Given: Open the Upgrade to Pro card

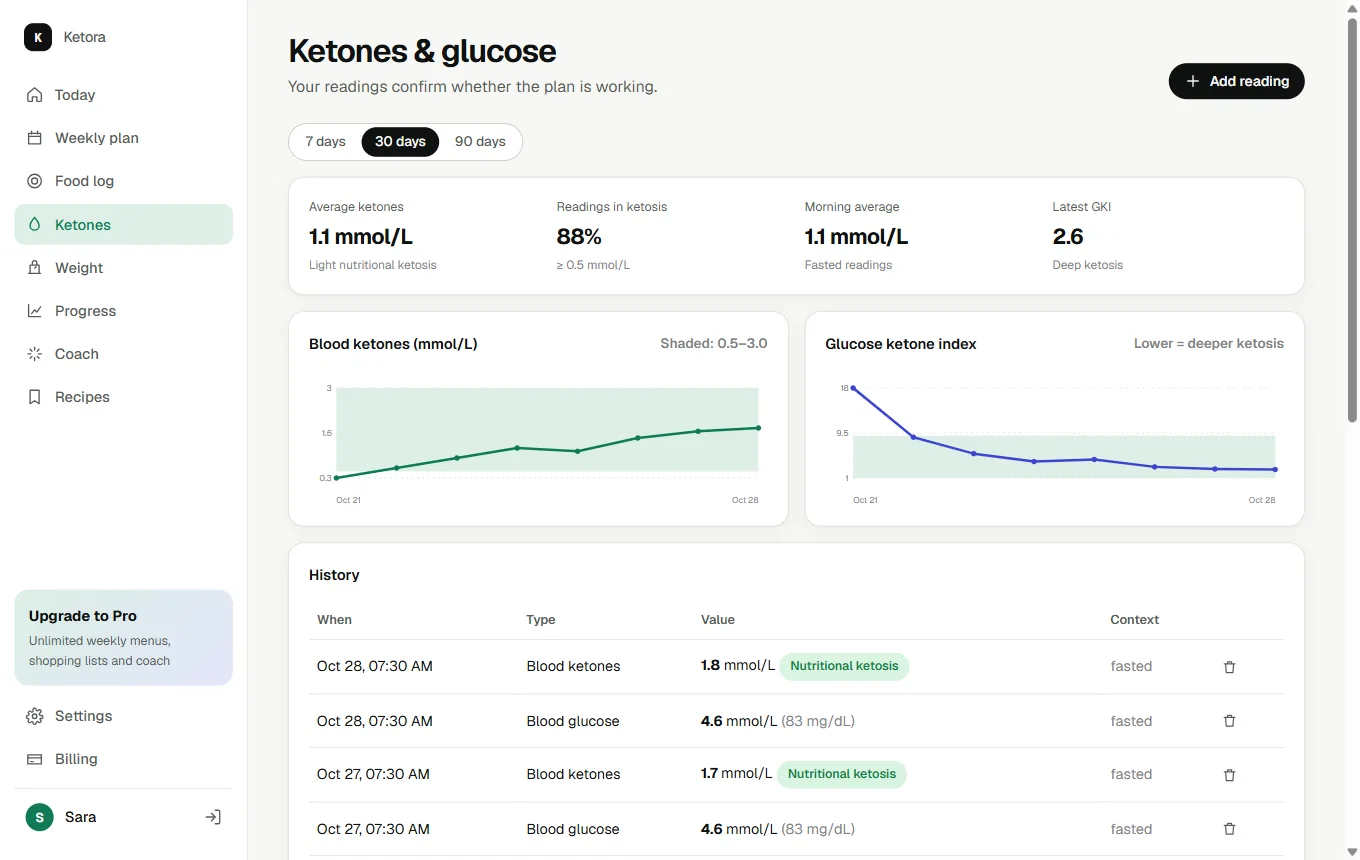Looking at the screenshot, I should (124, 637).
